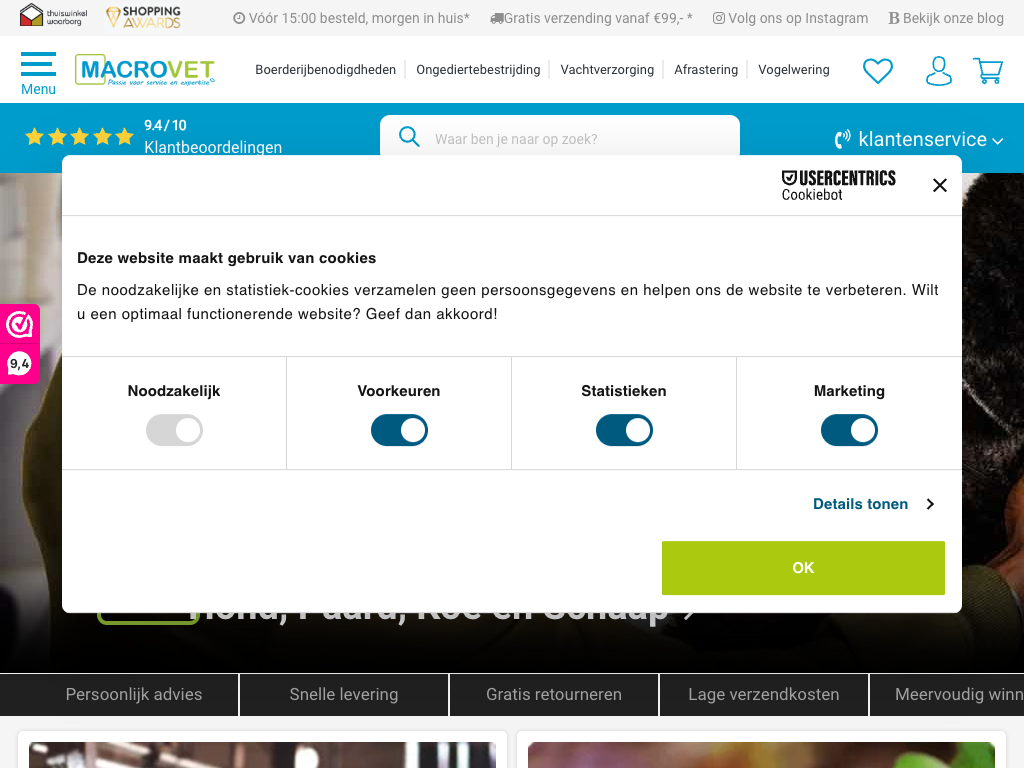Image resolution: width=1024 pixels, height=768 pixels.
Task: Open the wishlist heart icon
Action: [x=877, y=71]
